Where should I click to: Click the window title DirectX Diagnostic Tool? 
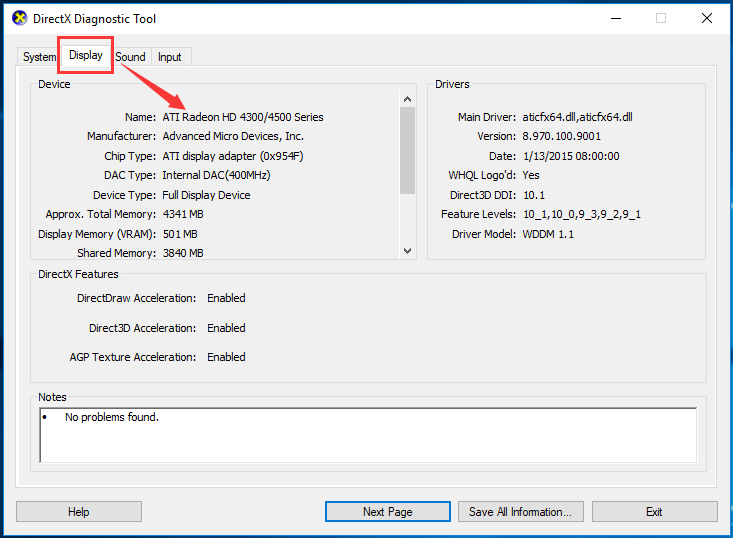pyautogui.click(x=94, y=19)
